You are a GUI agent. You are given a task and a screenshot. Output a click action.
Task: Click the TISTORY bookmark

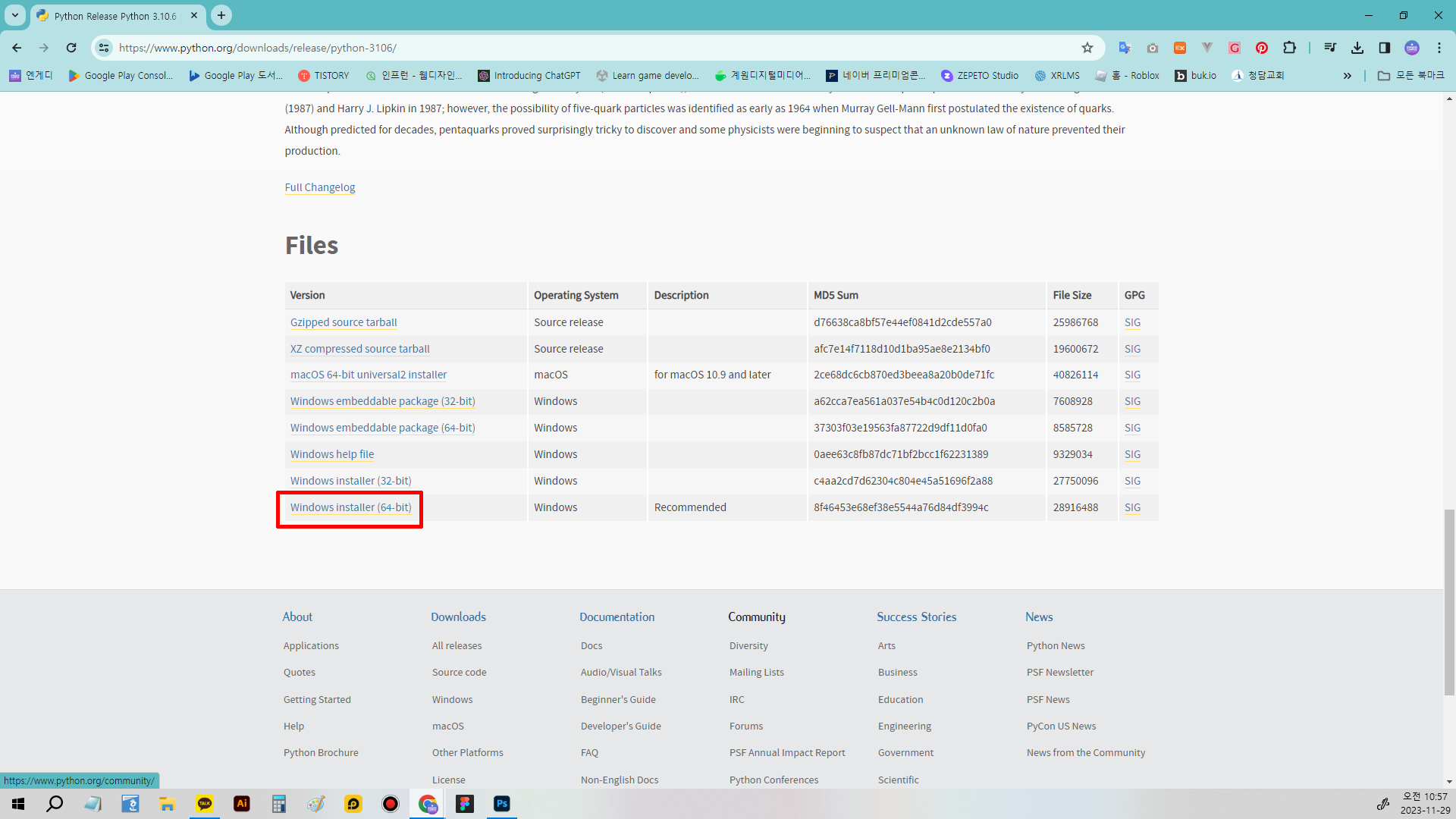point(324,76)
